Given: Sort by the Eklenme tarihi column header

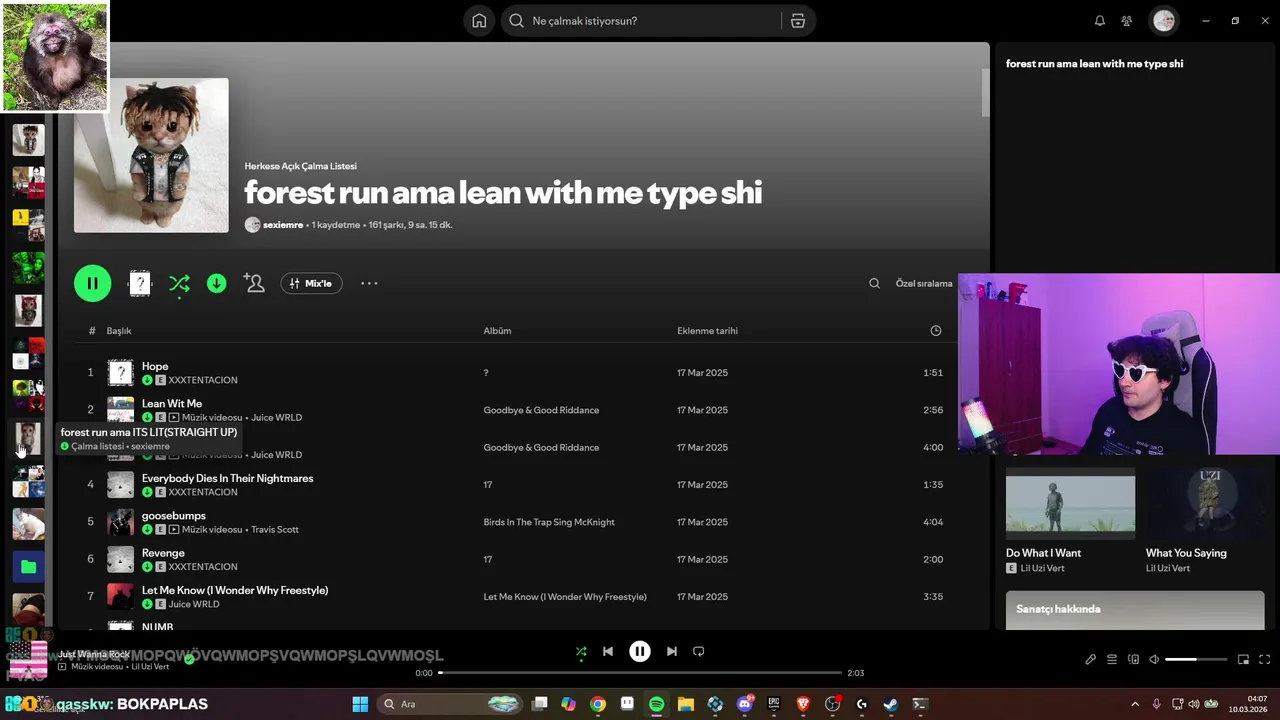Looking at the screenshot, I should (707, 331).
